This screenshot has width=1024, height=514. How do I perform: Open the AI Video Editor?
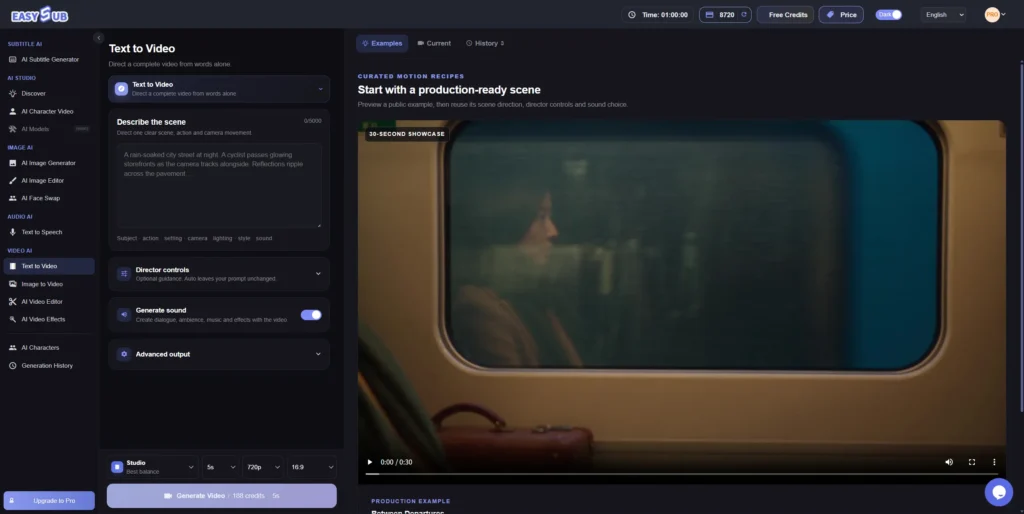pos(49,302)
